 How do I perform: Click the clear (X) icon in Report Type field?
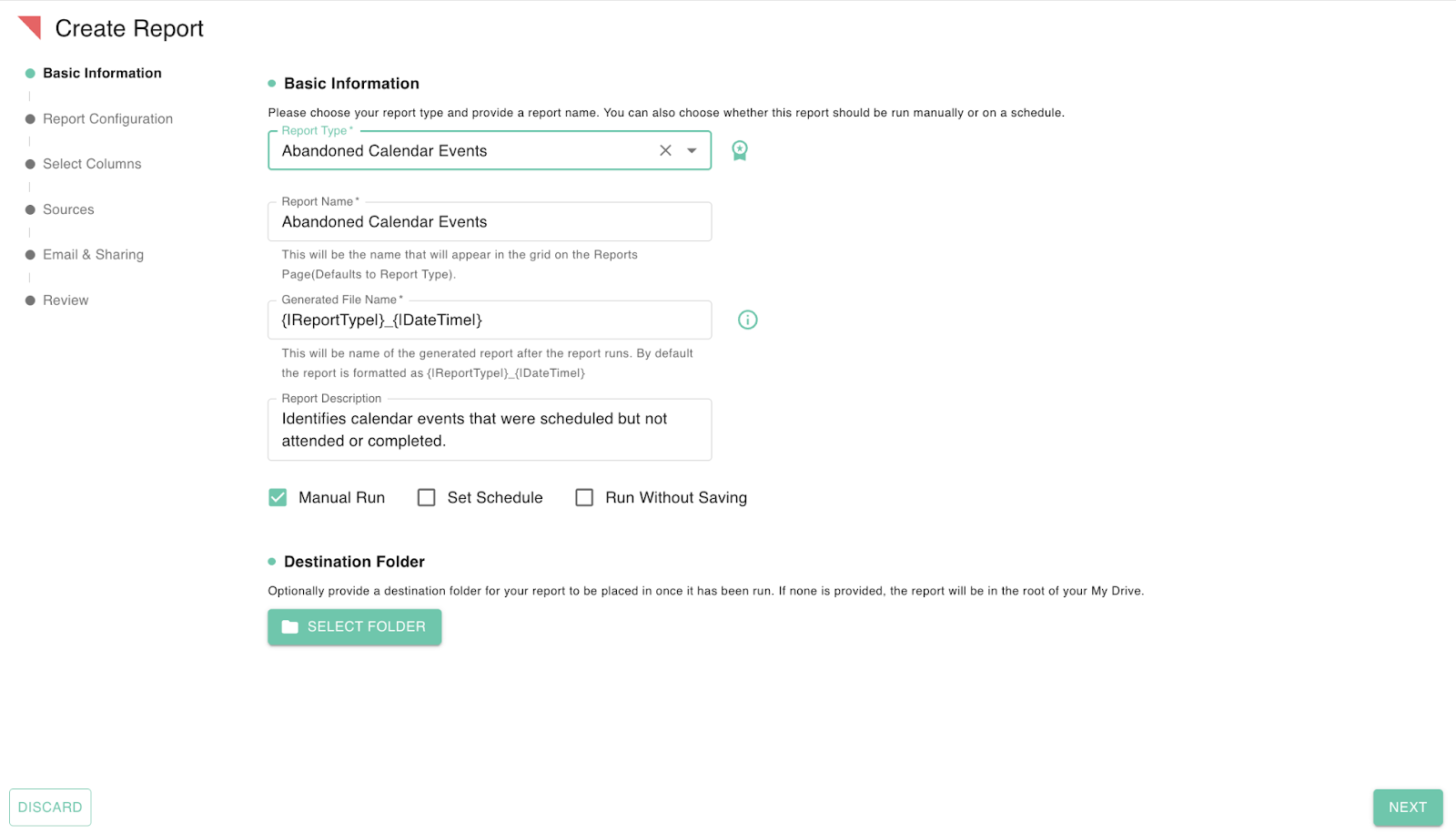pyautogui.click(x=665, y=150)
